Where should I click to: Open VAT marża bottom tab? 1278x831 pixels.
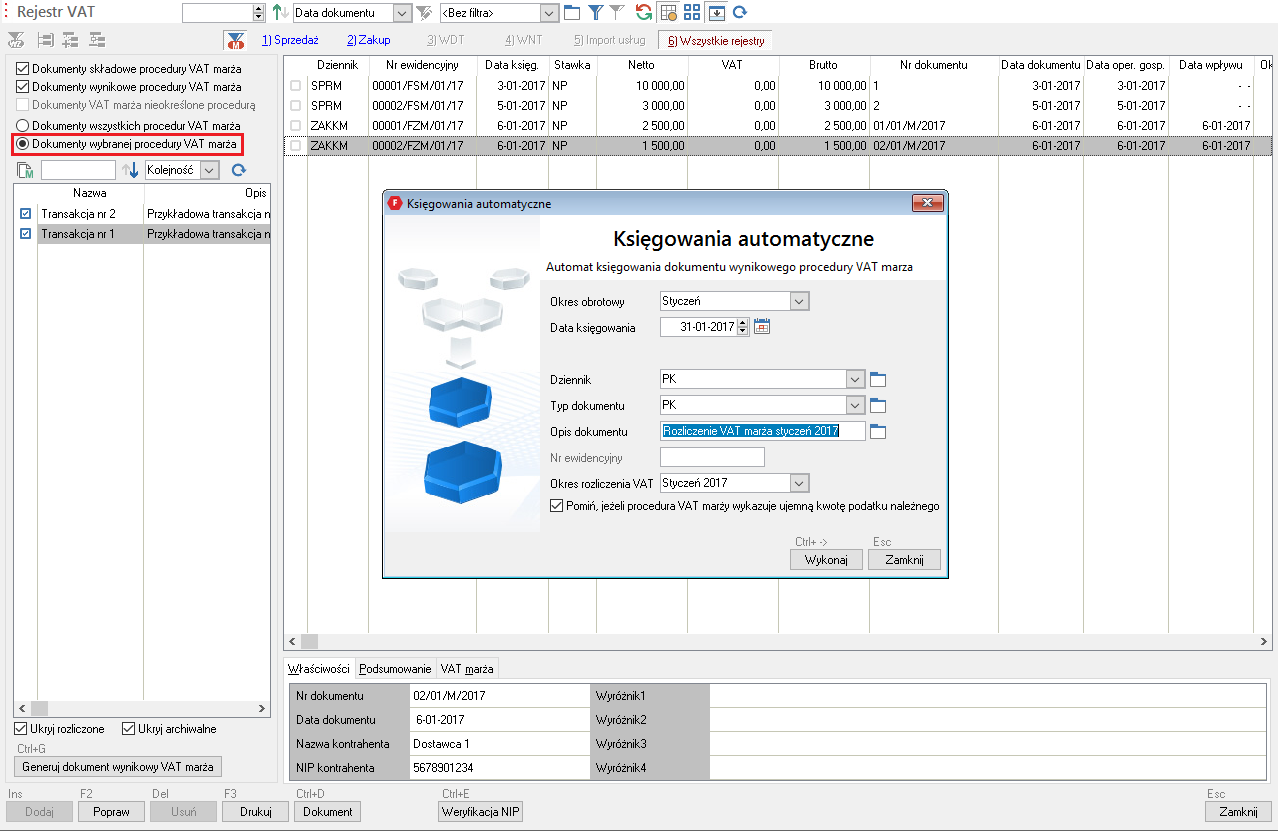[x=467, y=669]
